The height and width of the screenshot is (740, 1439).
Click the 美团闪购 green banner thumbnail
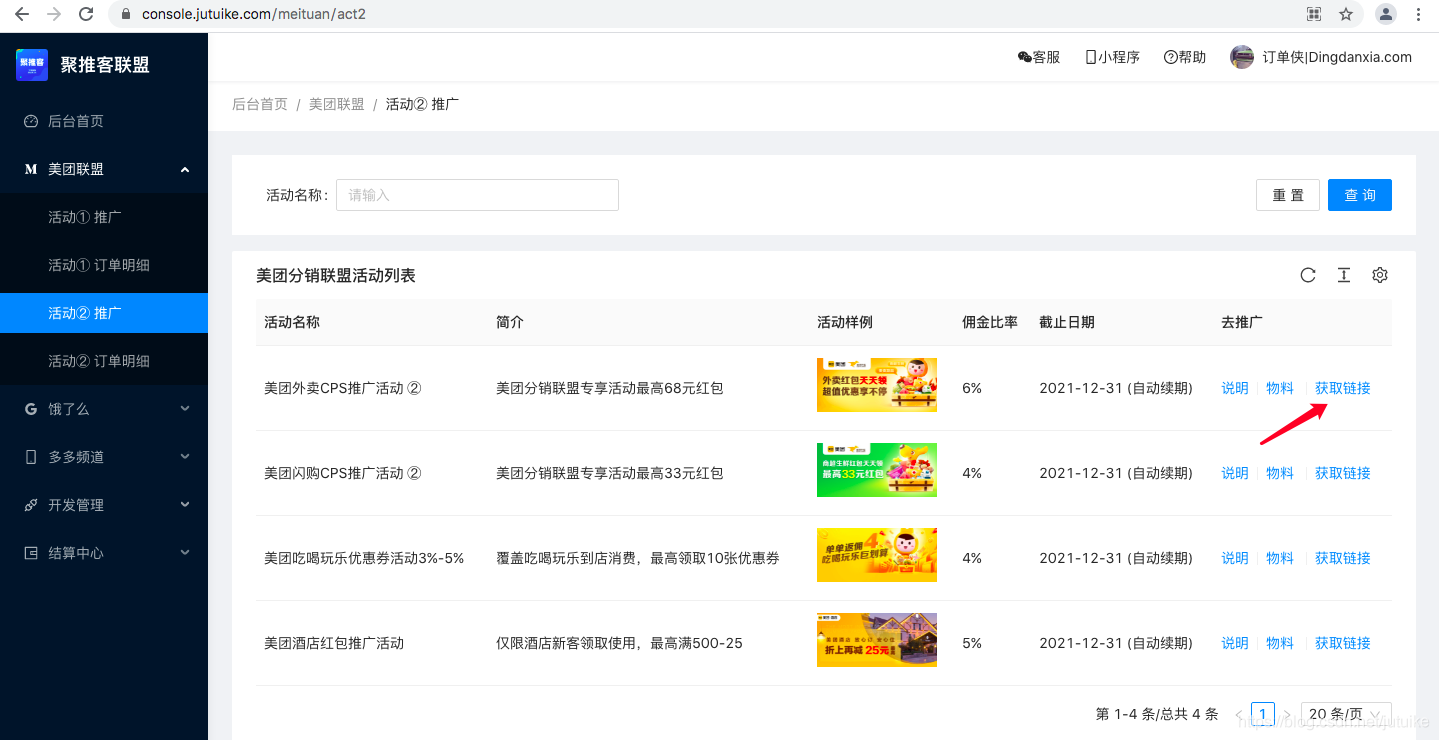[x=877, y=470]
